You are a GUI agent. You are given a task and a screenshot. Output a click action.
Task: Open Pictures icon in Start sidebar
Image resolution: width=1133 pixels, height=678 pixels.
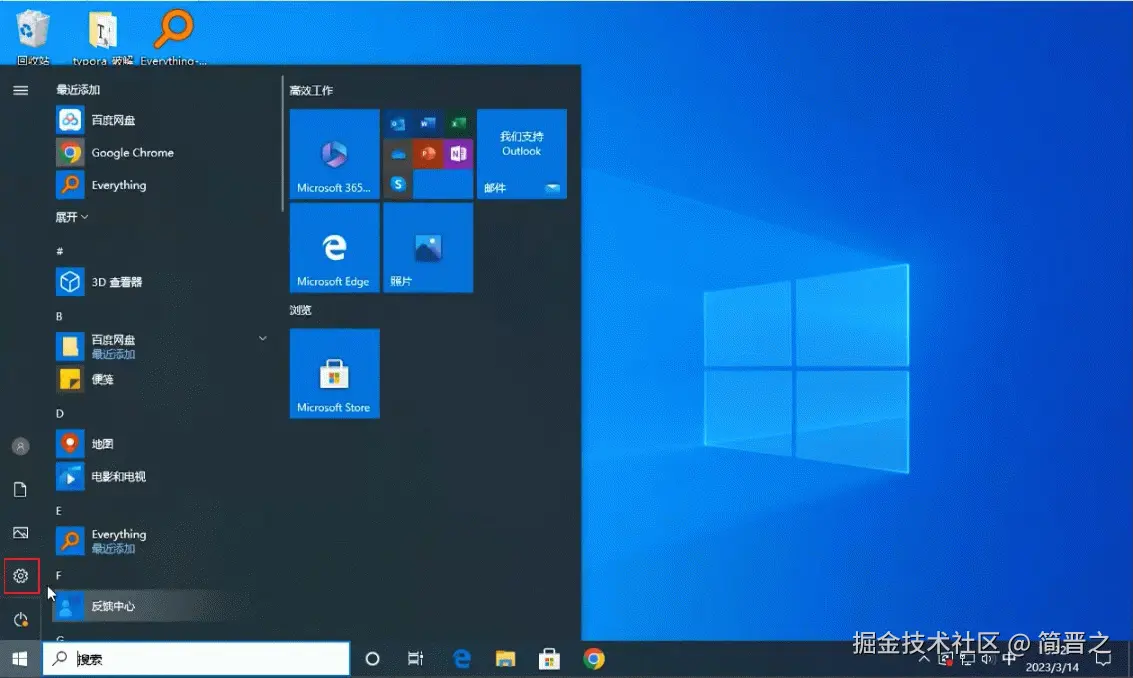coord(20,533)
